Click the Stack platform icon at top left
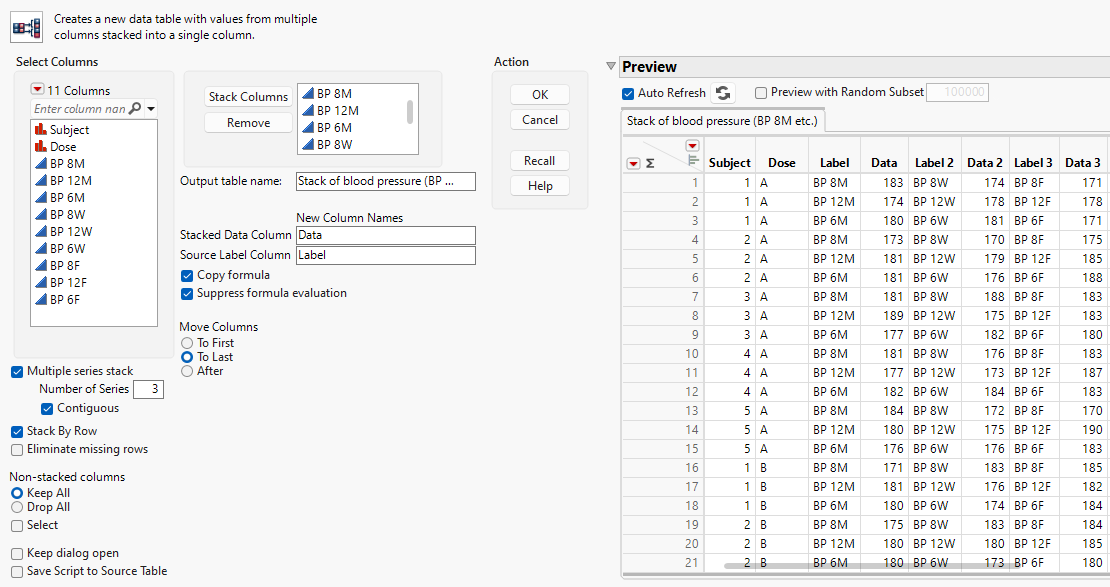 click(x=26, y=28)
